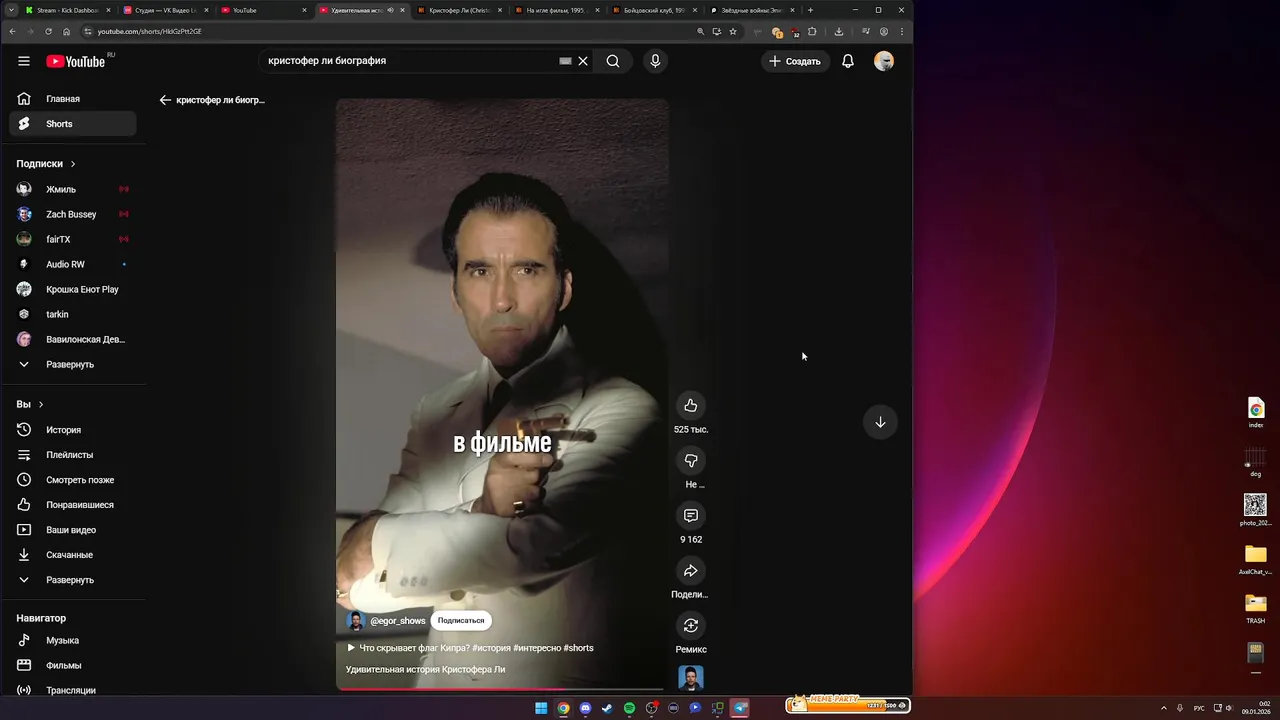Screen dimensions: 1280x720
Task: Open Смотреть позже in the sidebar
Action: coord(73,480)
